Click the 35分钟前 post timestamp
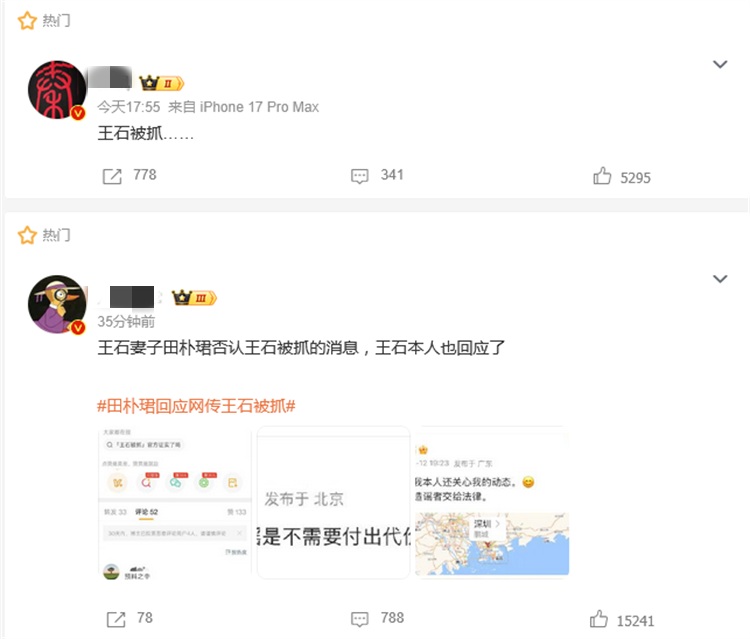This screenshot has height=639, width=750. (x=126, y=321)
